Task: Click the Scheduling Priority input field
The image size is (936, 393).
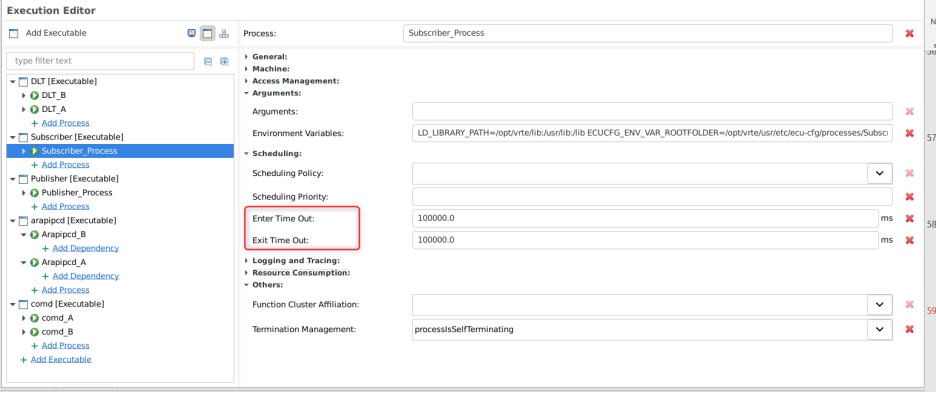Action: pos(652,196)
